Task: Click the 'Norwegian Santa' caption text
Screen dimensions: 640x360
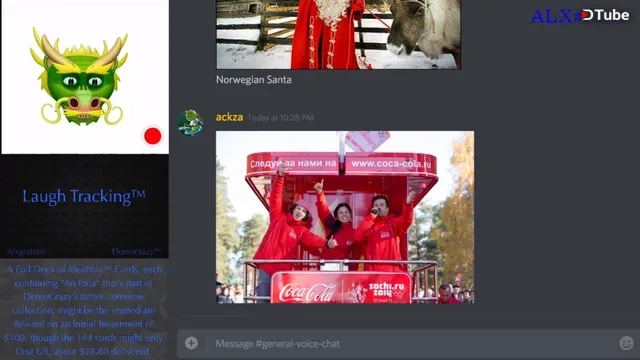Action: pyautogui.click(x=253, y=80)
